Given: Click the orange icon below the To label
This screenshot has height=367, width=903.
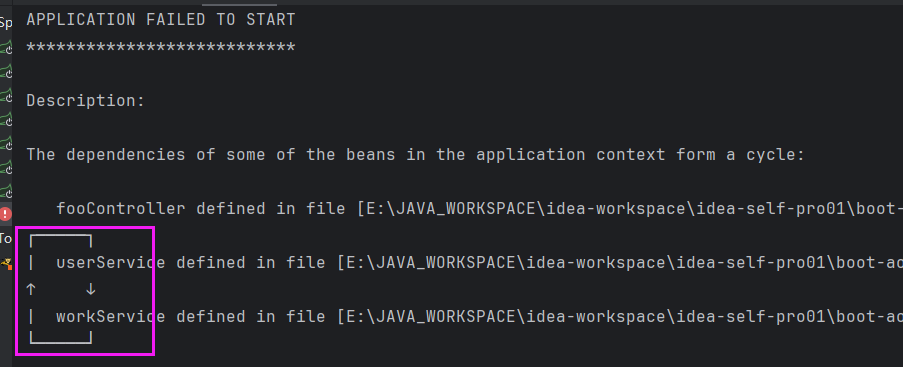Looking at the screenshot, I should tap(6, 264).
